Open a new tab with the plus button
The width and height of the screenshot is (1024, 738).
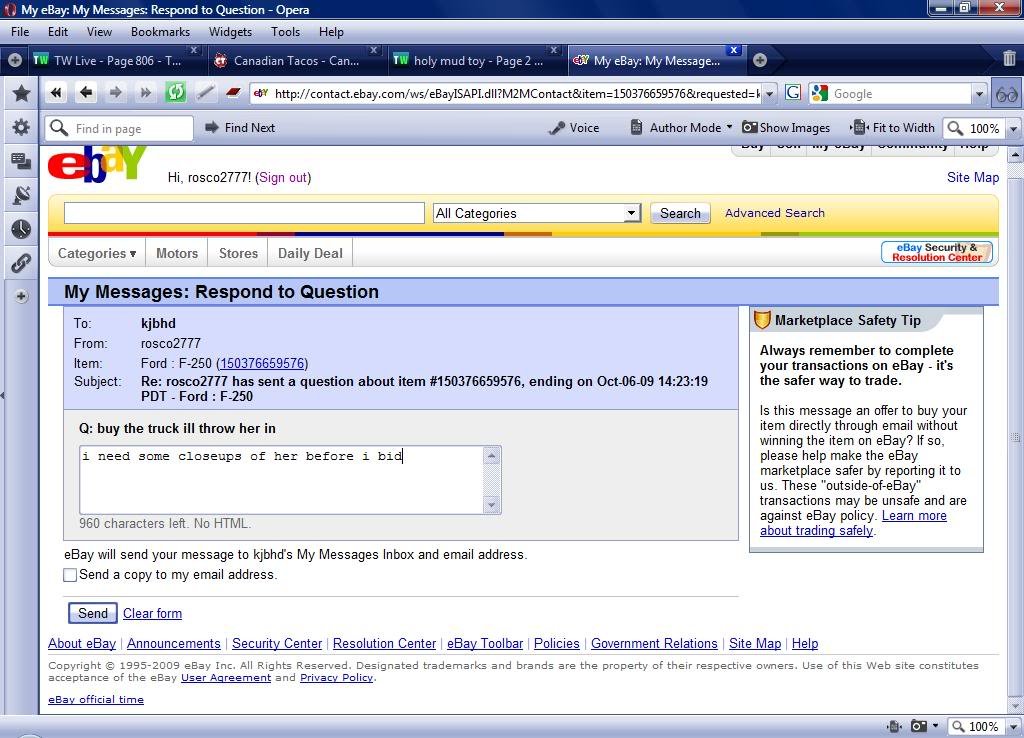pos(760,60)
